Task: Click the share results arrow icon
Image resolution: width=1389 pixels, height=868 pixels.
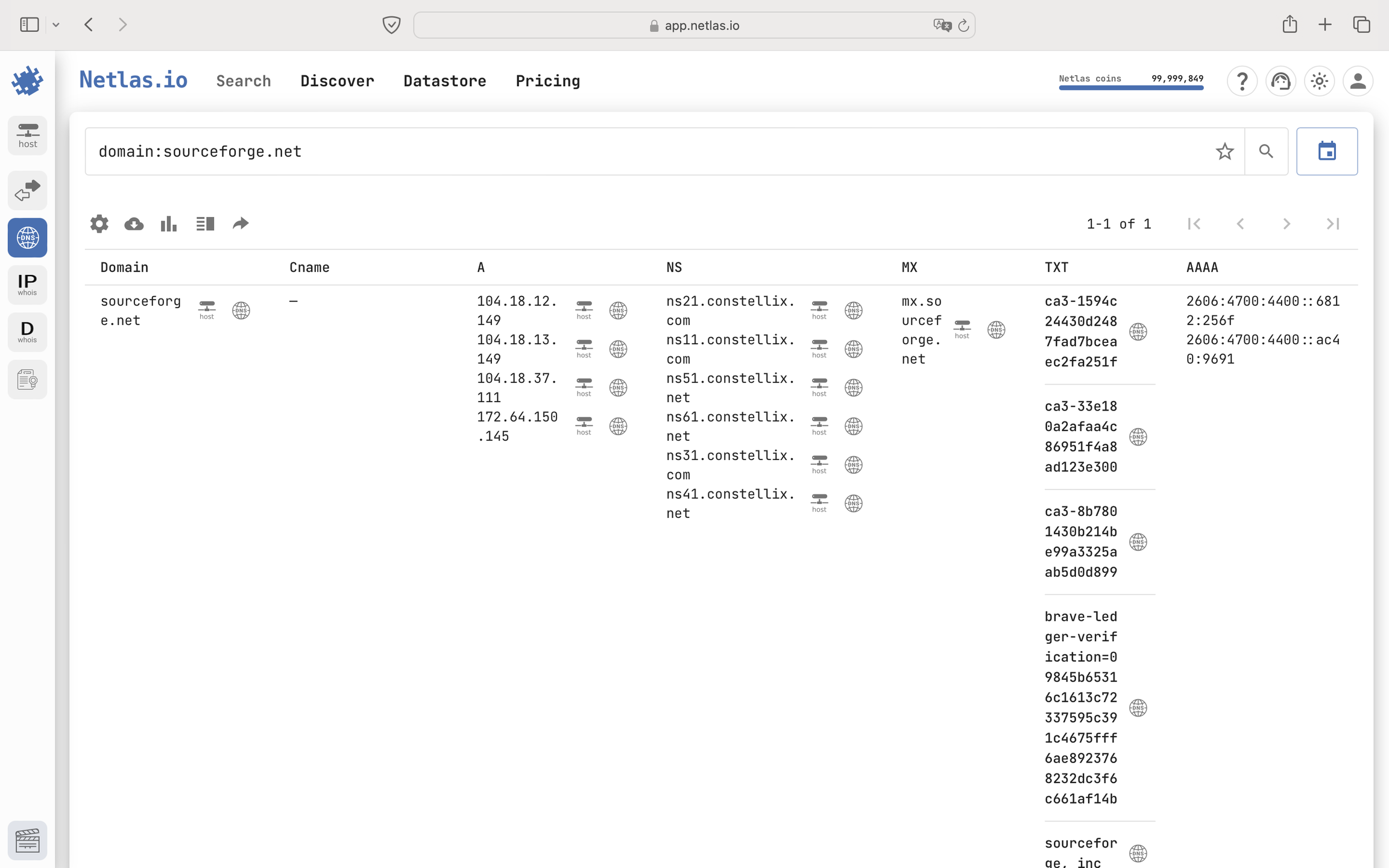Action: point(241,224)
